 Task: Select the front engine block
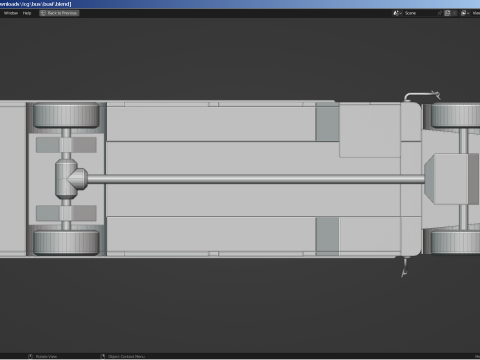point(452,179)
